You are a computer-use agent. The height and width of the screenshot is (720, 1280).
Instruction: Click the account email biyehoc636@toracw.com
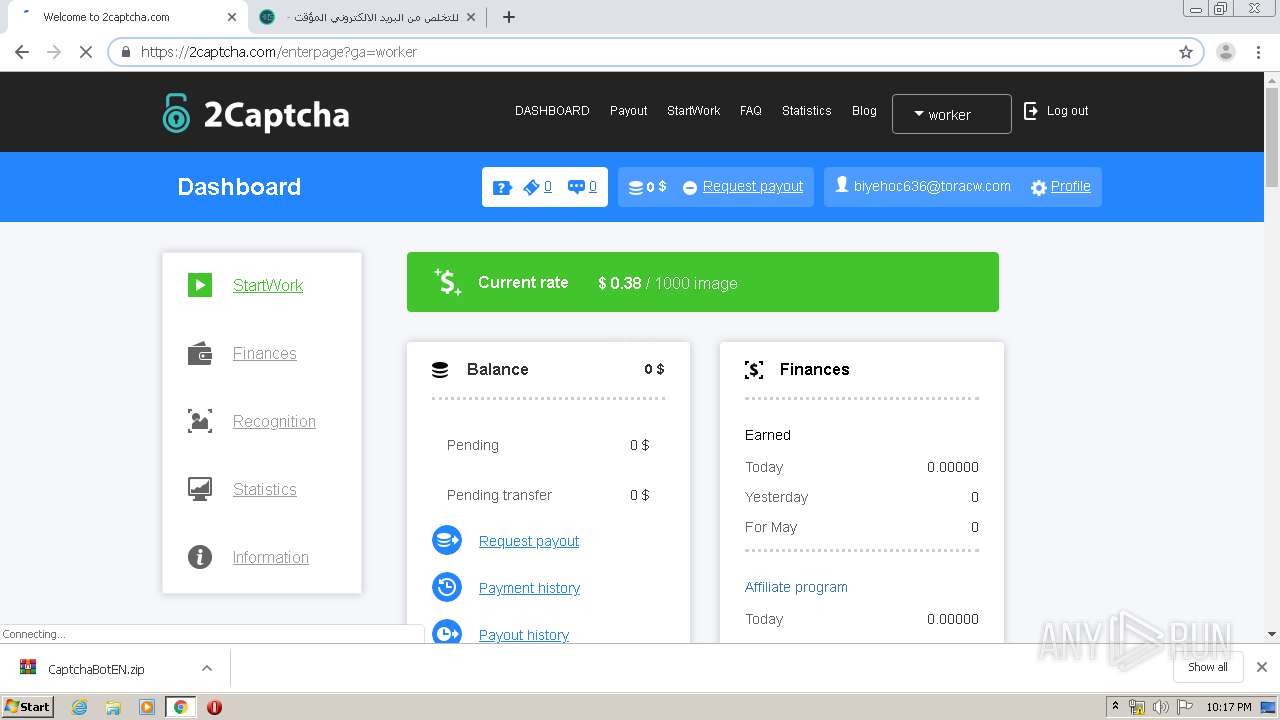932,186
